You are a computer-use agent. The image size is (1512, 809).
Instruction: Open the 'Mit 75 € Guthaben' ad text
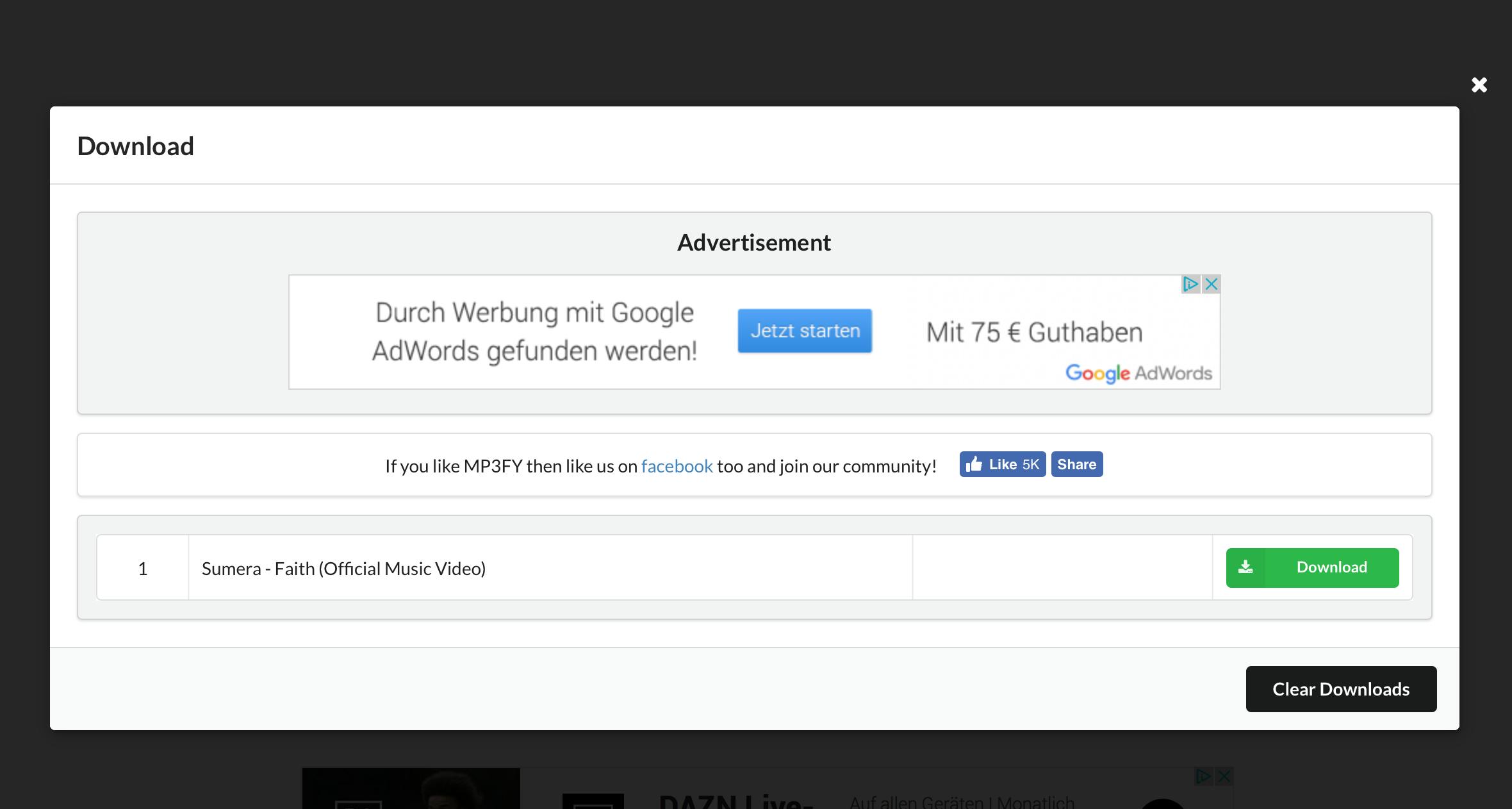[x=1034, y=333]
